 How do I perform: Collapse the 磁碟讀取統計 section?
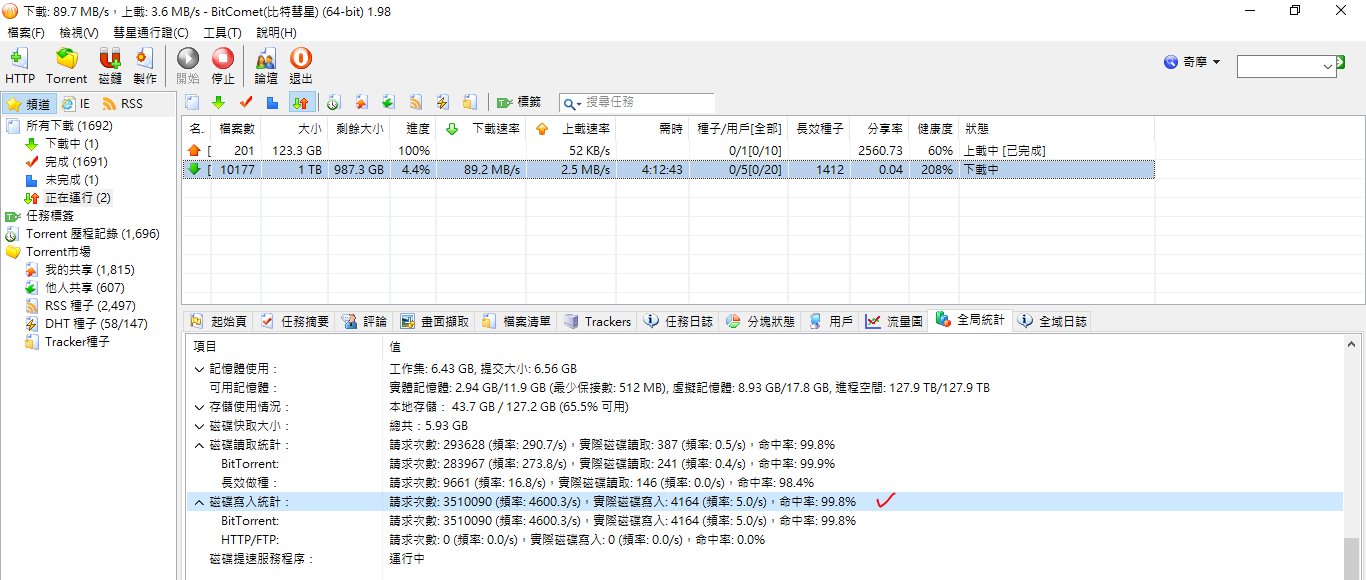199,445
